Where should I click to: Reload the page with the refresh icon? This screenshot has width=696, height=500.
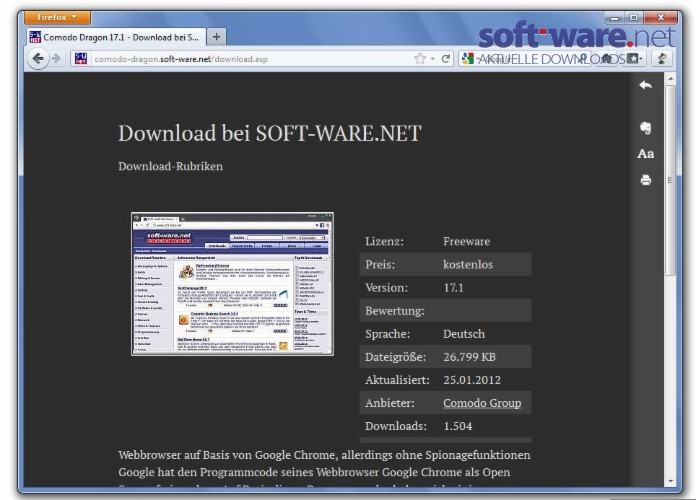click(x=446, y=59)
